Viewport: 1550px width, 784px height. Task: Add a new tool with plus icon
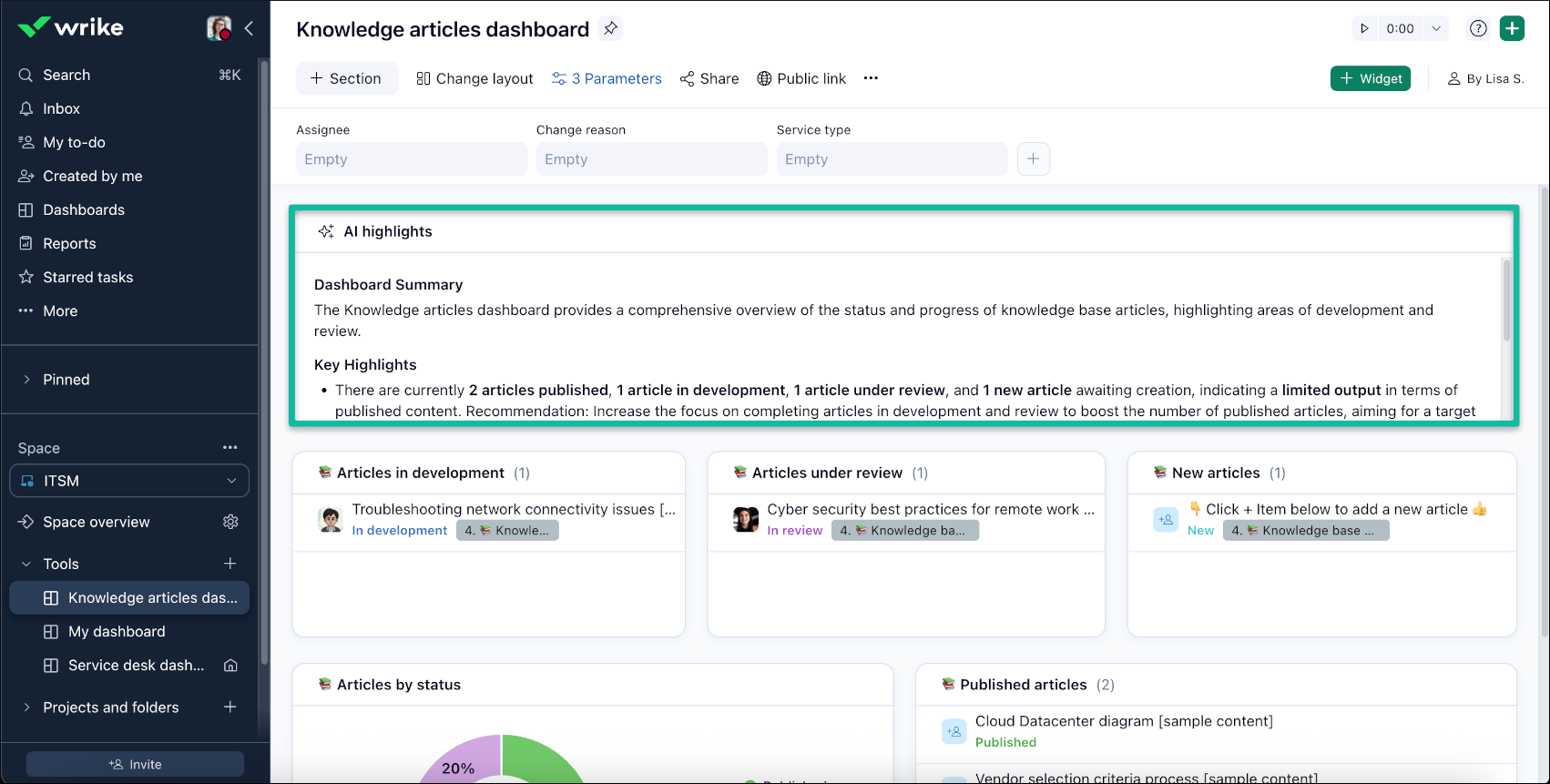pyautogui.click(x=230, y=564)
